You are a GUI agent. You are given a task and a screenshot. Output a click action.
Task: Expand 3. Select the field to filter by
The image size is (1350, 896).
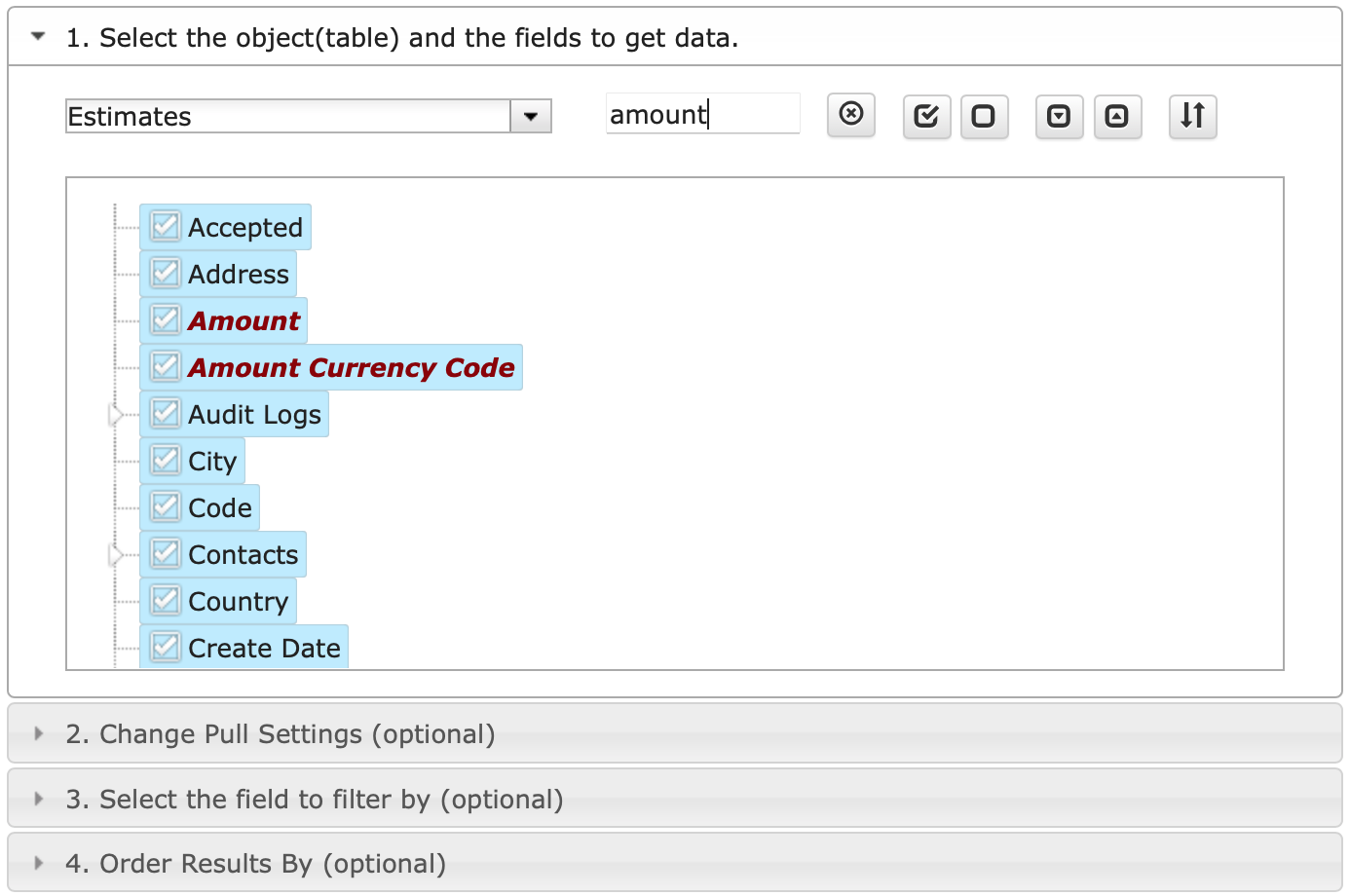[x=674, y=799]
